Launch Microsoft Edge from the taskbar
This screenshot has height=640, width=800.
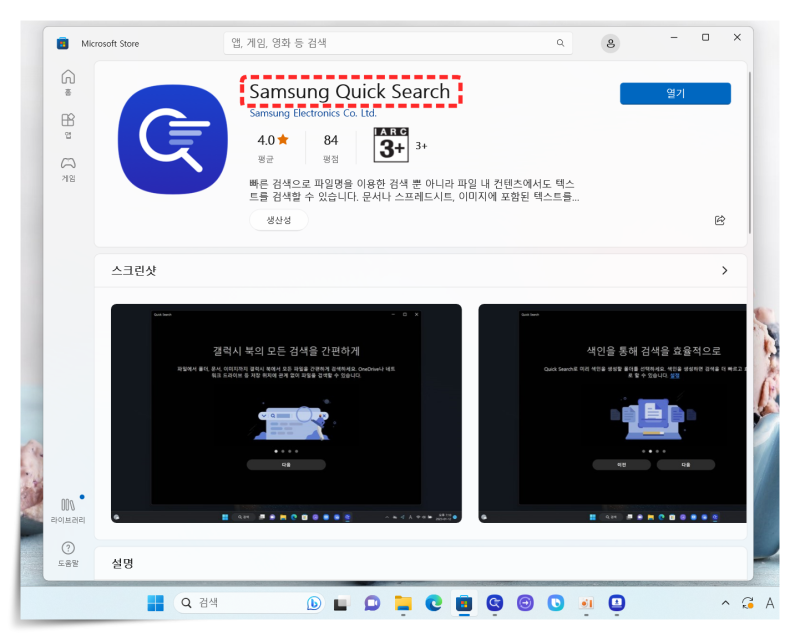(x=432, y=603)
